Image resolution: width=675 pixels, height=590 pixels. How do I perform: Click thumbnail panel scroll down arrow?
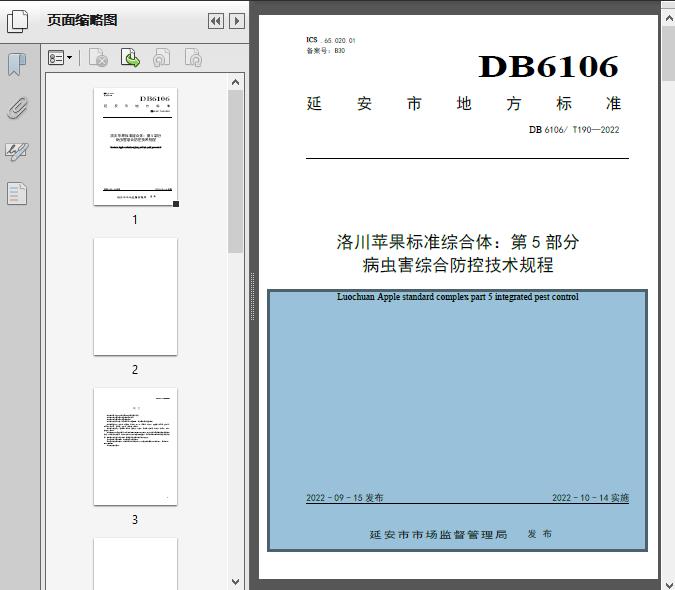(235, 582)
